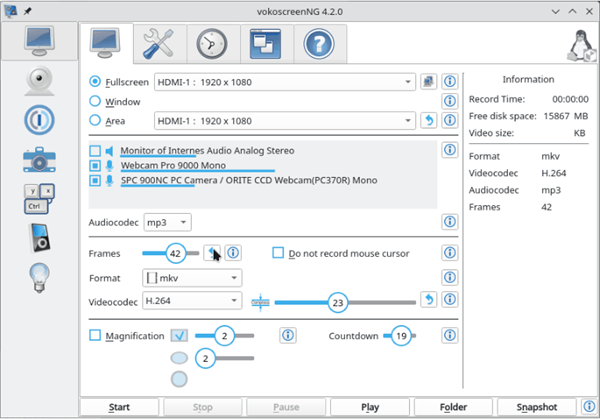The height and width of the screenshot is (419, 600).
Task: Open the clock timer tab
Action: coord(211,43)
